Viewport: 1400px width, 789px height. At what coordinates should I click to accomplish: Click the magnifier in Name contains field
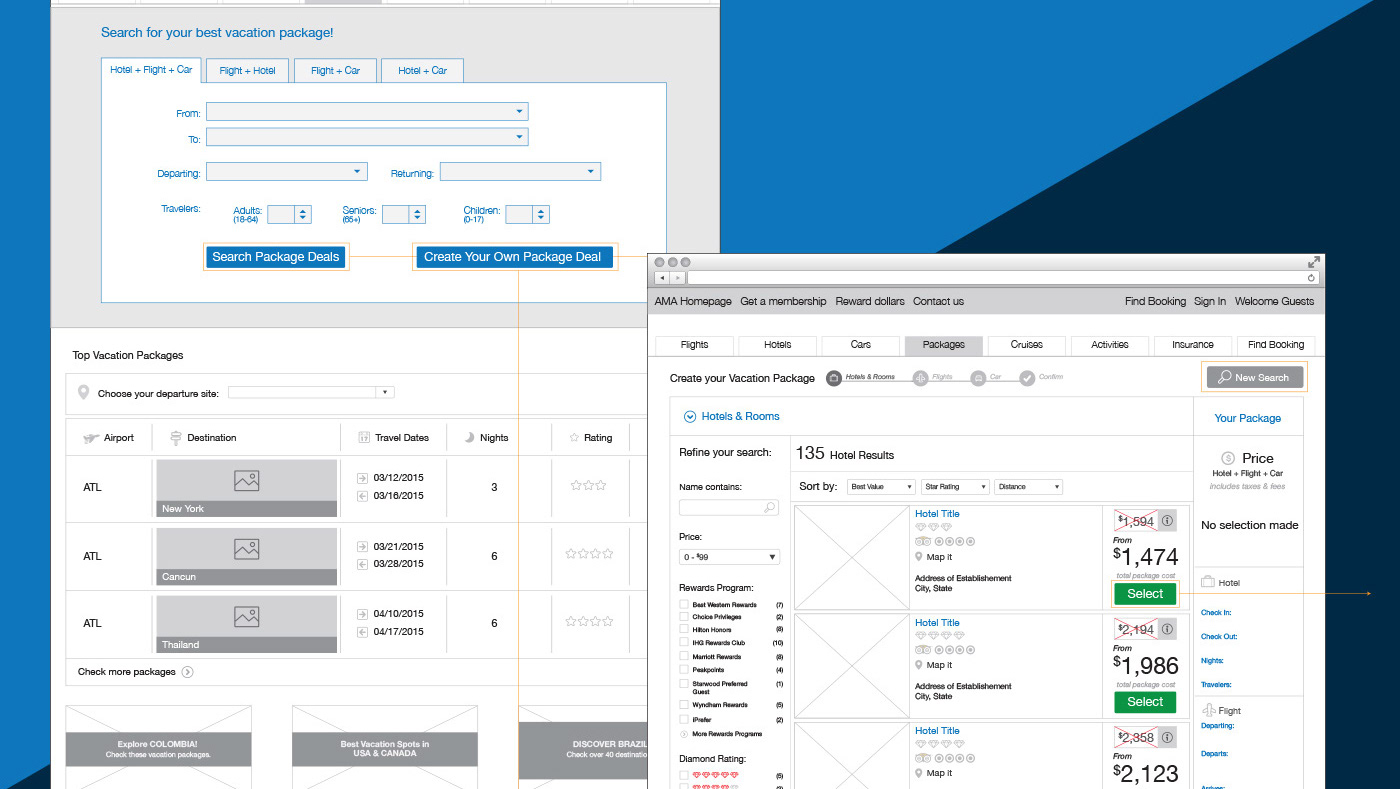coord(769,508)
